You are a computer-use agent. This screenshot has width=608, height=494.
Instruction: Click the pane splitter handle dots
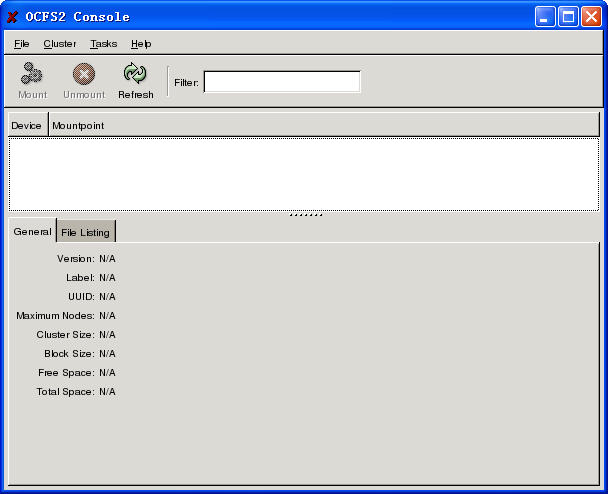coord(306,214)
